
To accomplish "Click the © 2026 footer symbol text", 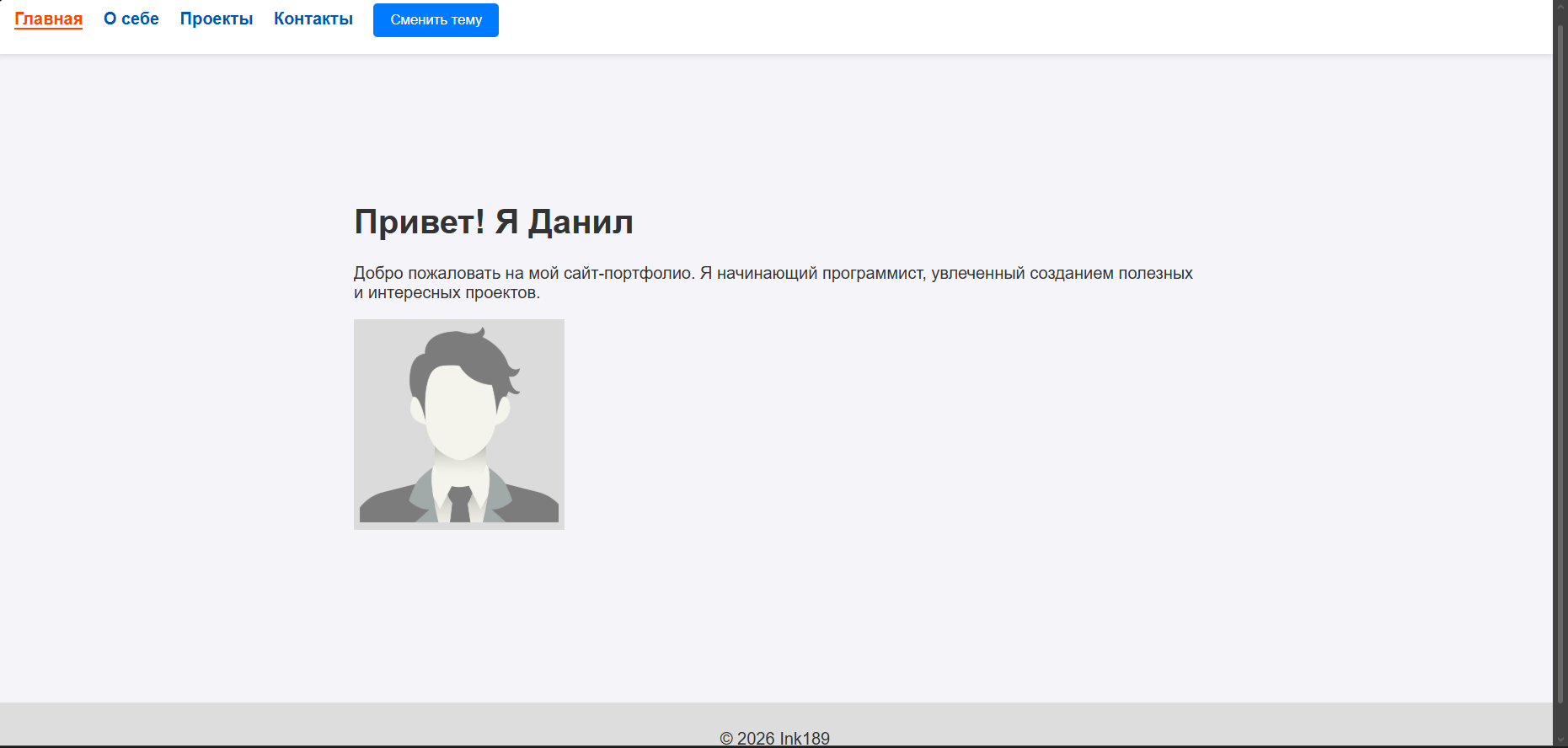I will click(x=747, y=738).
